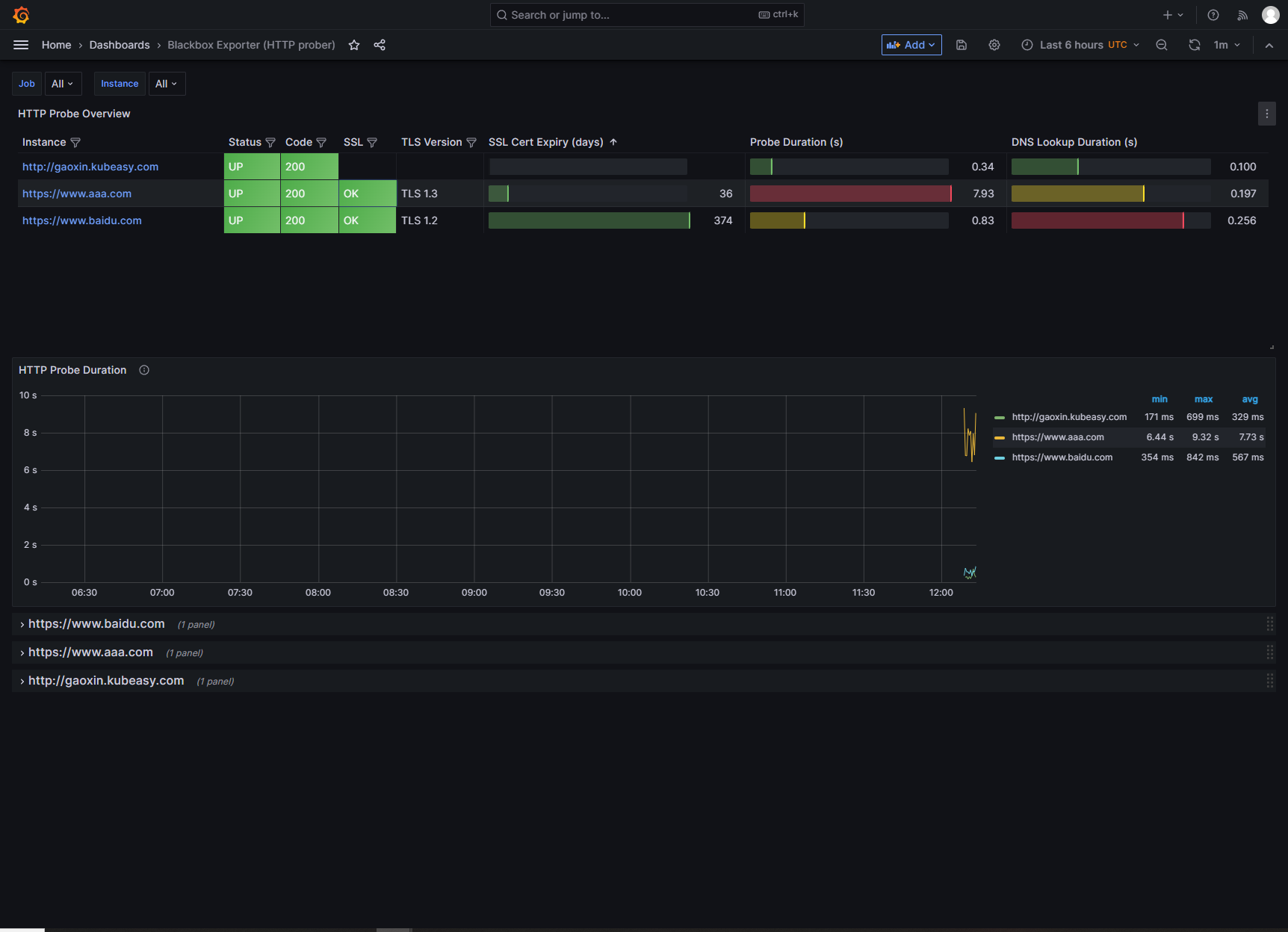This screenshot has height=932, width=1288.
Task: Open the help menu icon
Action: [x=1213, y=15]
